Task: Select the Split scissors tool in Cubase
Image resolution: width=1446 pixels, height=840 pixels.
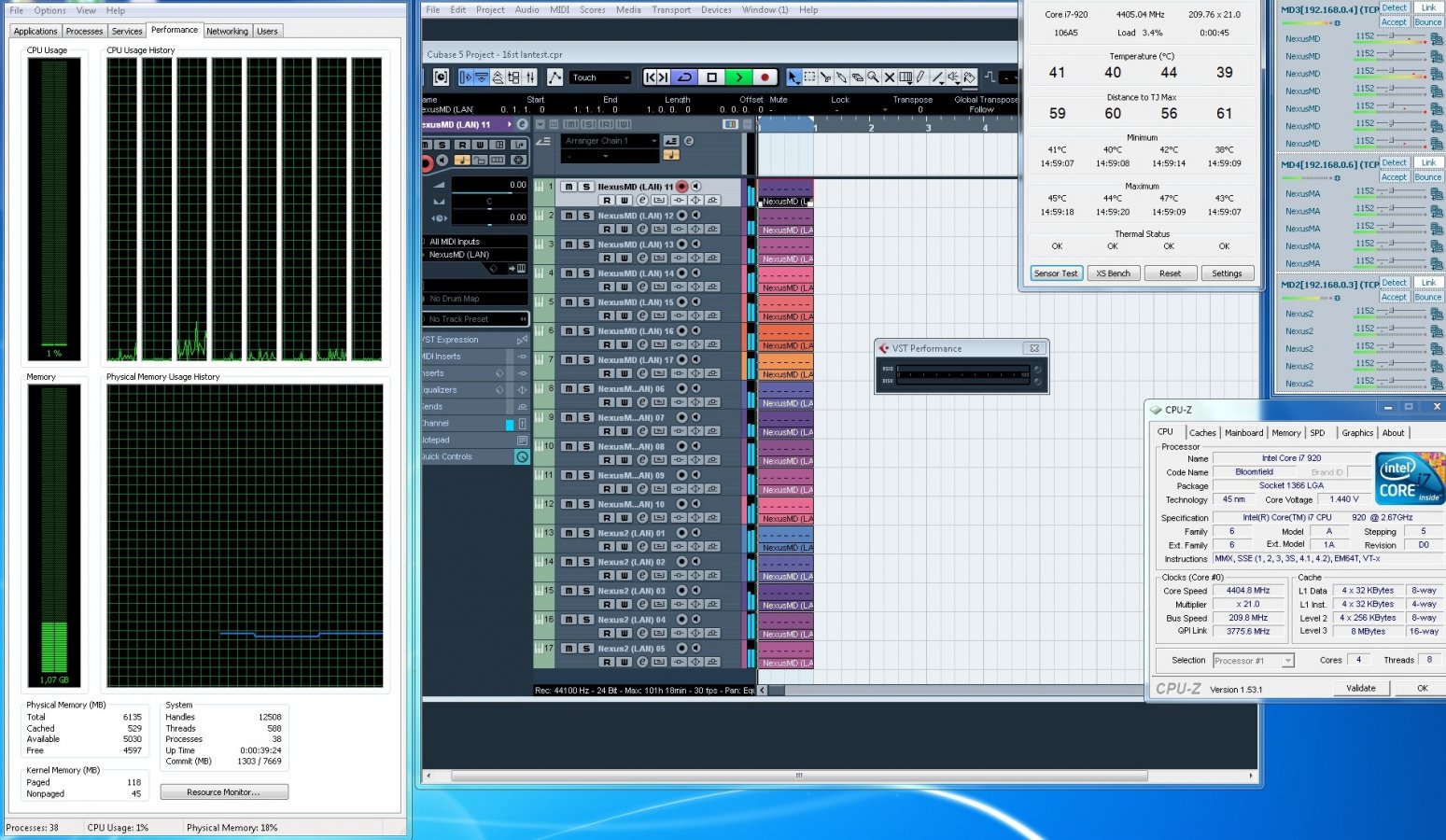Action: click(825, 77)
